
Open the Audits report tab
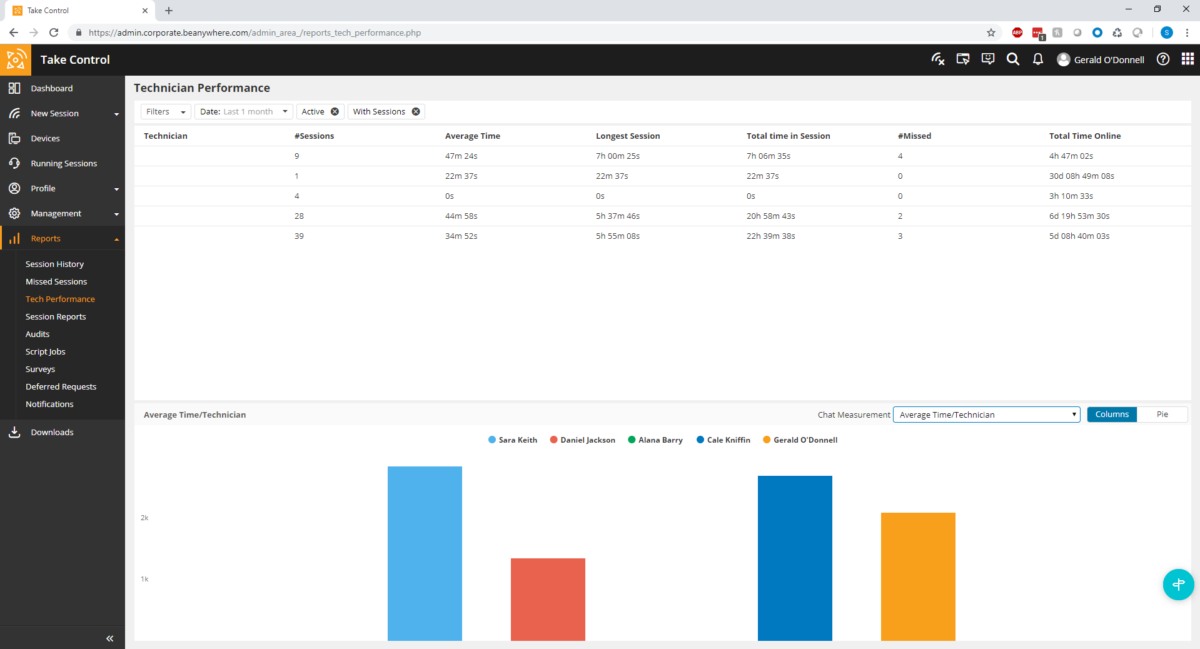(36, 334)
